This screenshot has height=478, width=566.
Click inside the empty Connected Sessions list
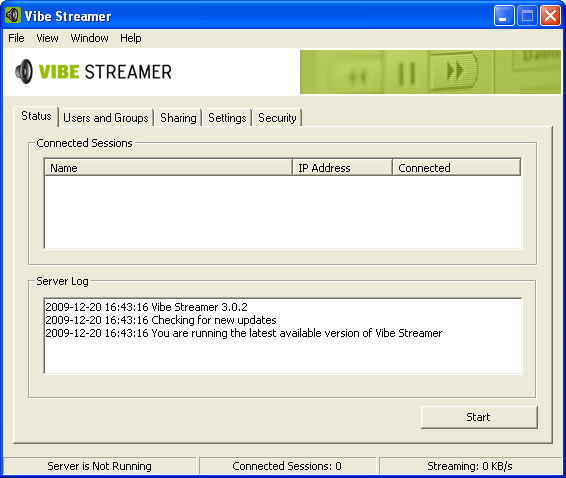(283, 212)
